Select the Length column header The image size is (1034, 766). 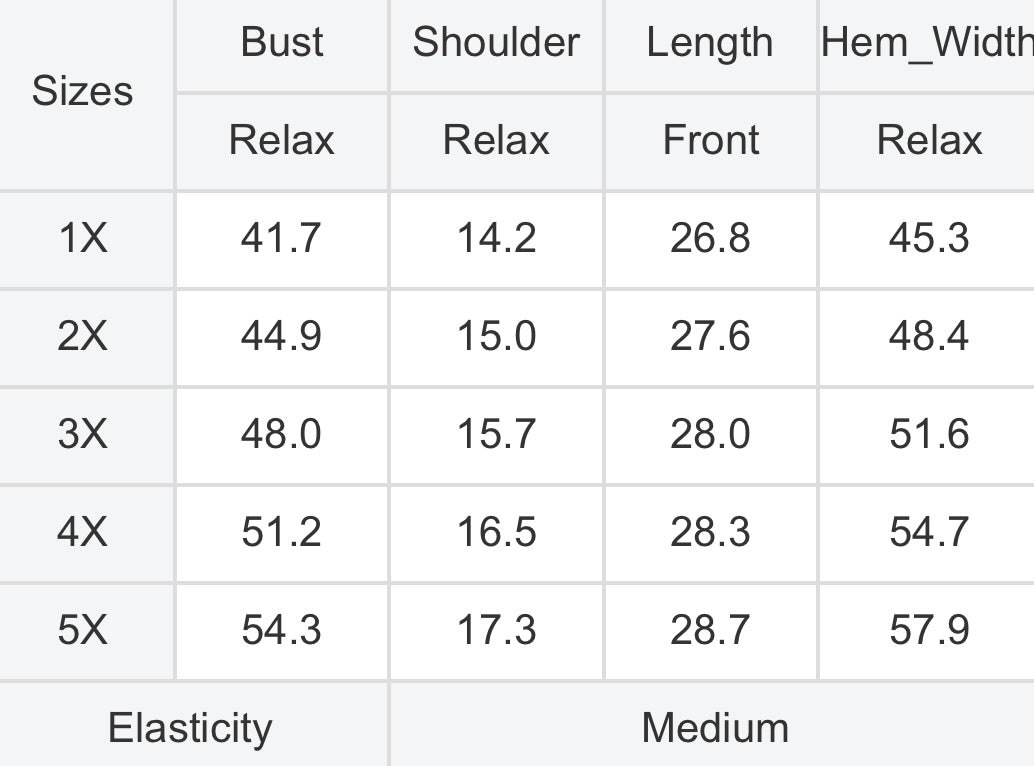(x=710, y=44)
